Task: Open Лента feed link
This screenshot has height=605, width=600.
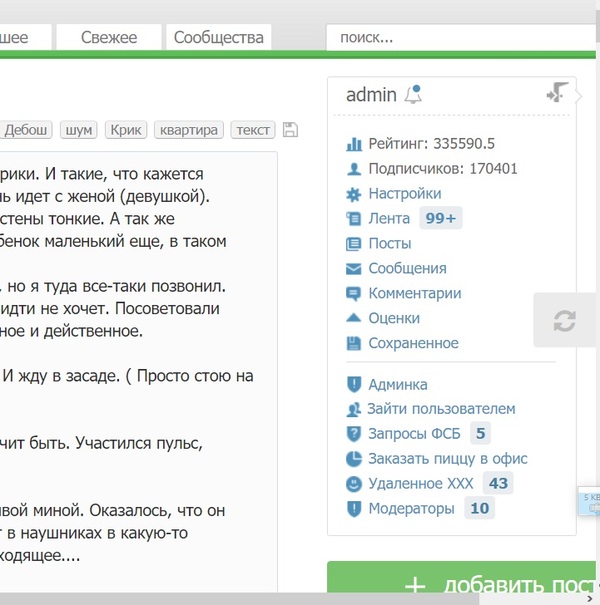Action: [389, 219]
